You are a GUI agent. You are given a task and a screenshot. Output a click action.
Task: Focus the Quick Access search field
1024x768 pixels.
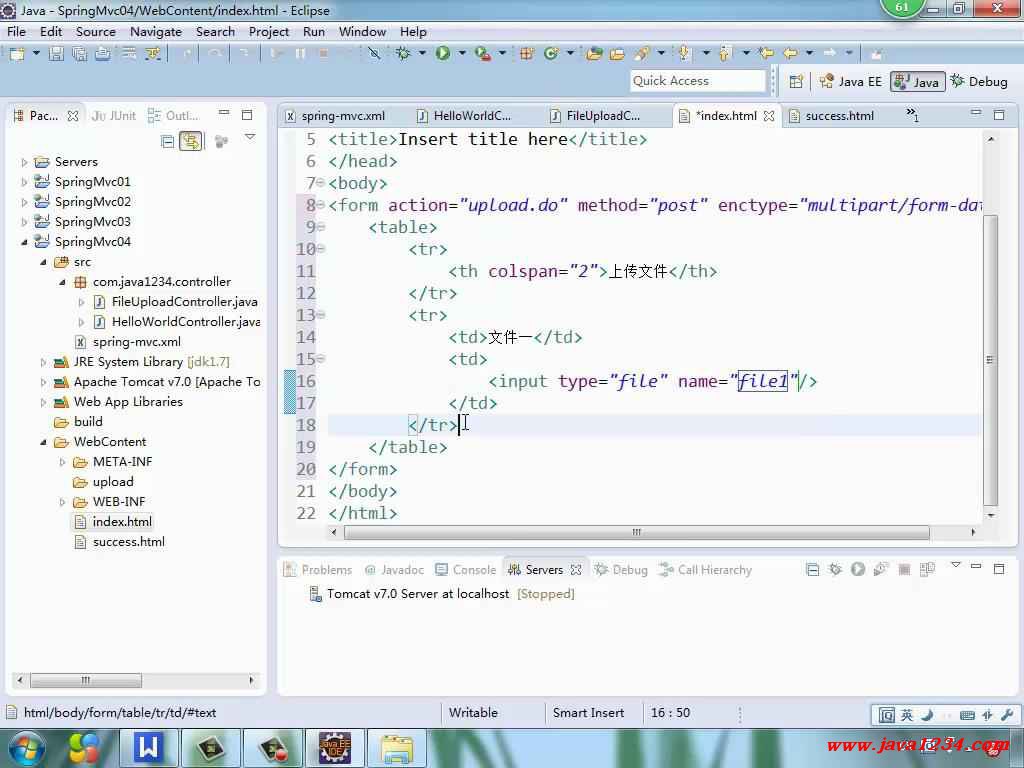[x=697, y=81]
